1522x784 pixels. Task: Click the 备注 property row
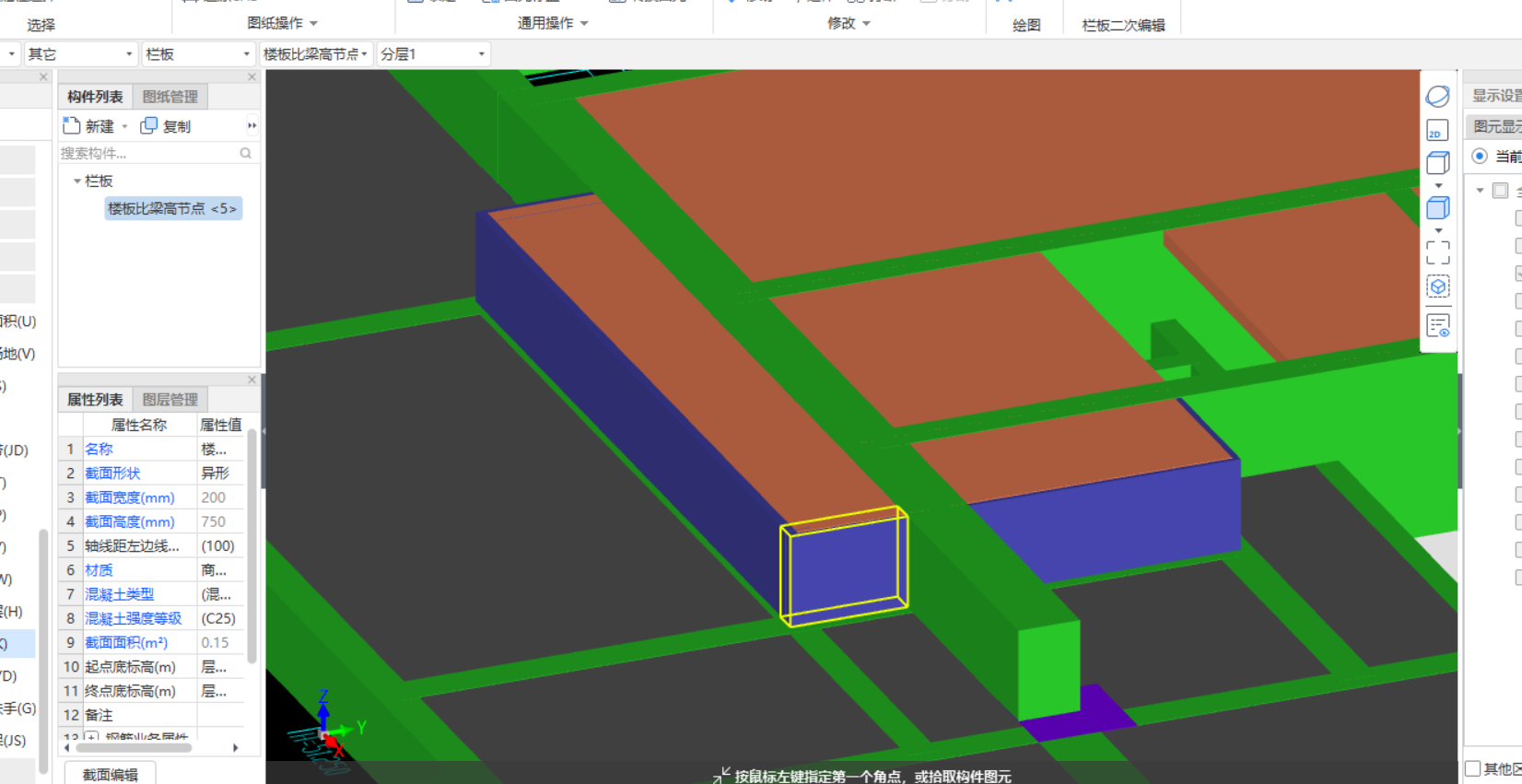[153, 715]
